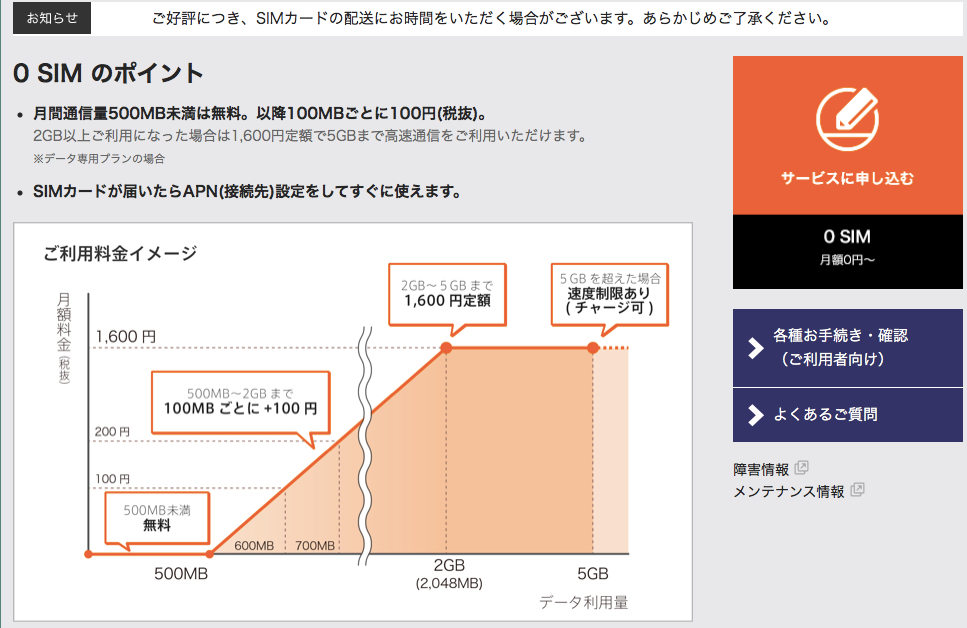Click the pencil sign-up icon

847,119
